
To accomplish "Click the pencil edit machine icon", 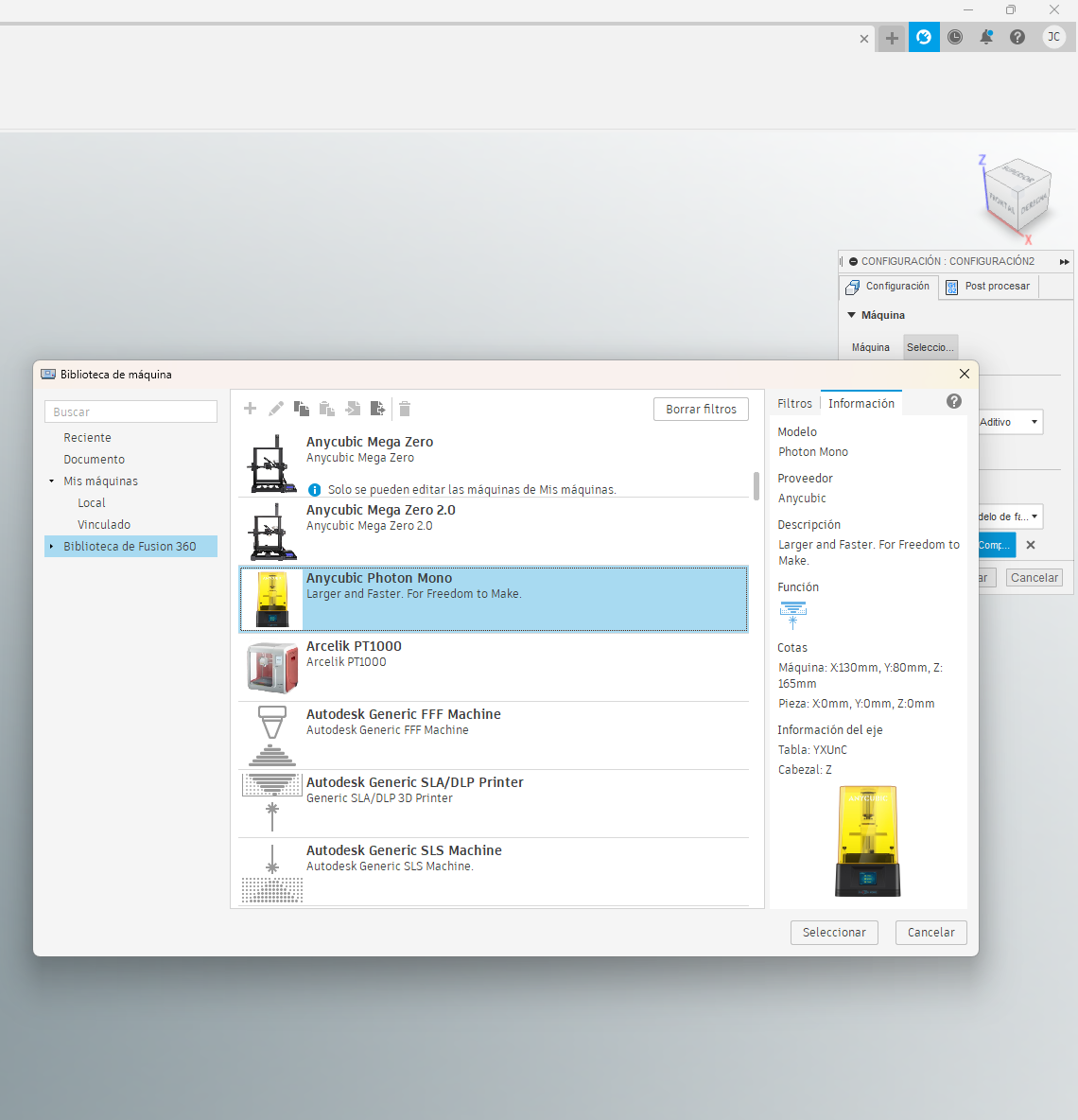I will [x=275, y=409].
